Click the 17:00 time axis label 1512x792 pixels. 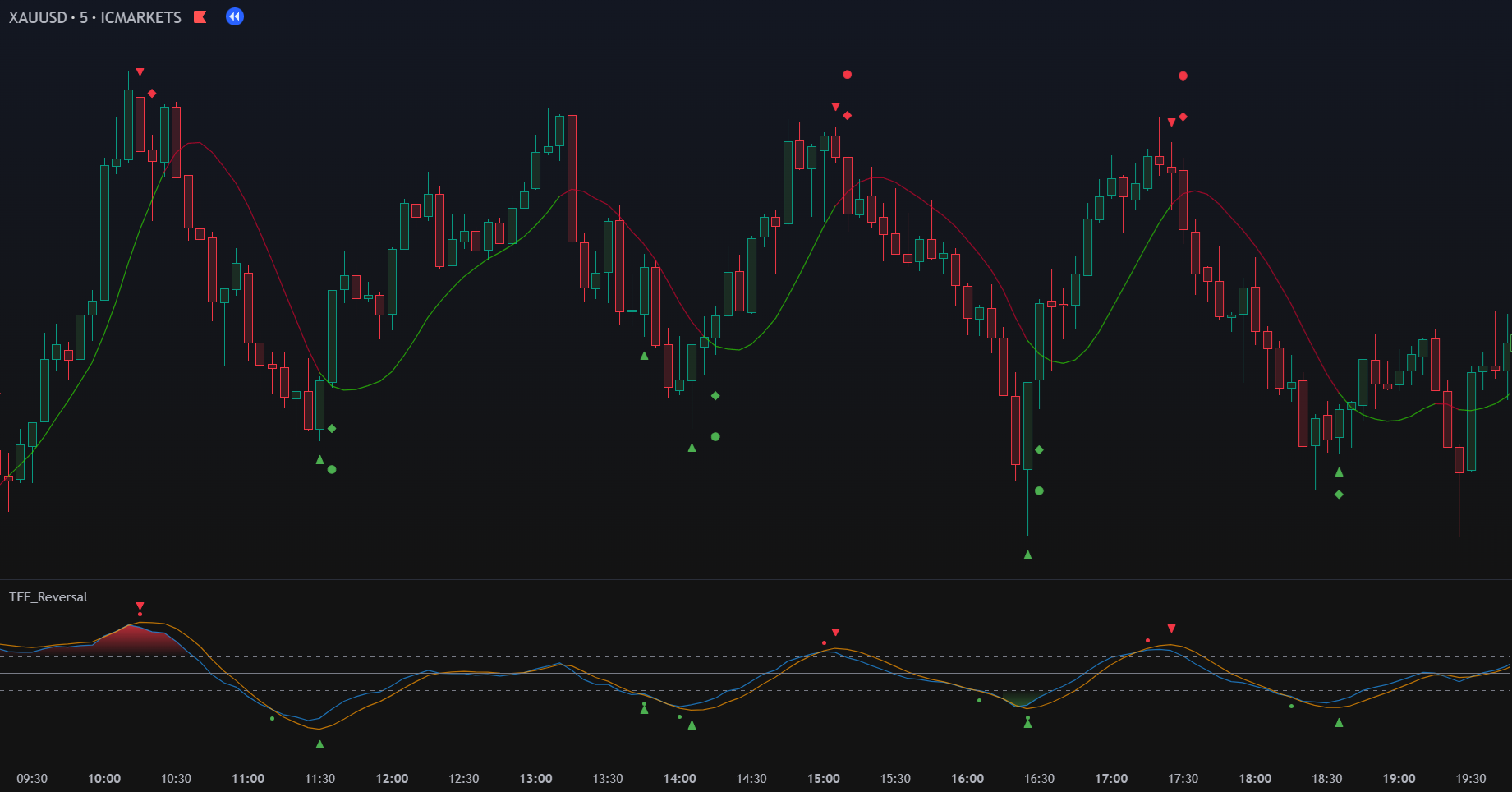coord(1111,779)
